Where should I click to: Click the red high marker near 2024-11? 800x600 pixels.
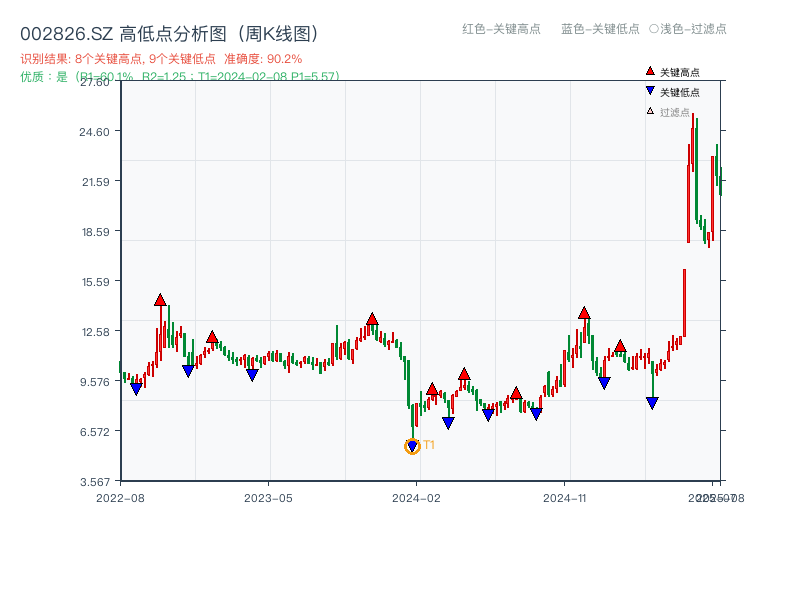pyautogui.click(x=584, y=313)
